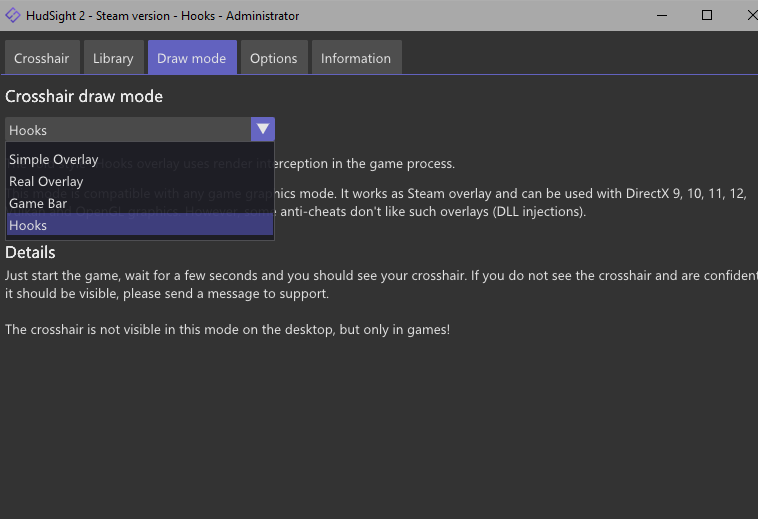The image size is (758, 519).
Task: Click the 'anti-cheats don't like such overlays' text
Action: pos(433,212)
